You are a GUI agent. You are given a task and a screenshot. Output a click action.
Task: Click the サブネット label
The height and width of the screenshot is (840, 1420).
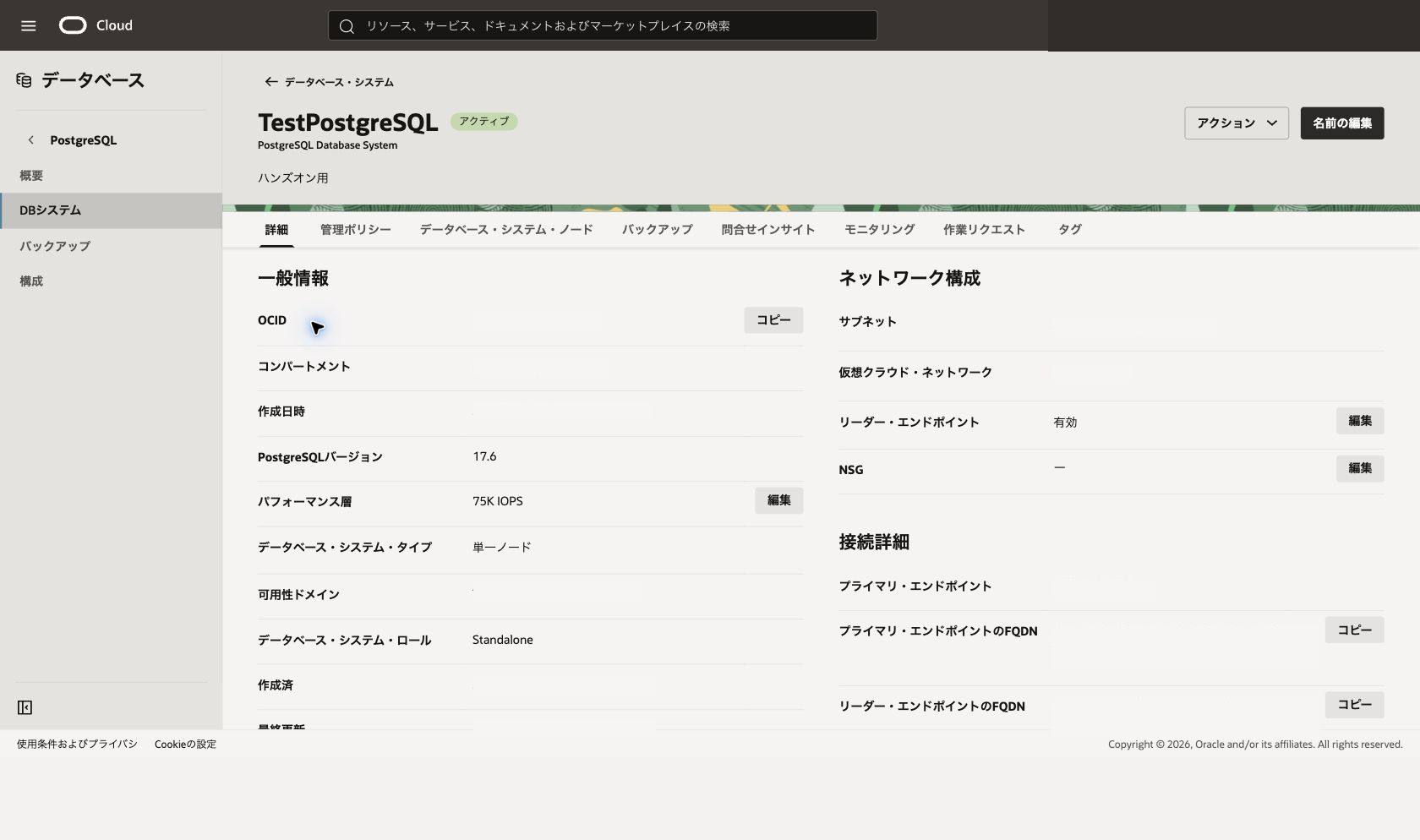pyautogui.click(x=867, y=322)
